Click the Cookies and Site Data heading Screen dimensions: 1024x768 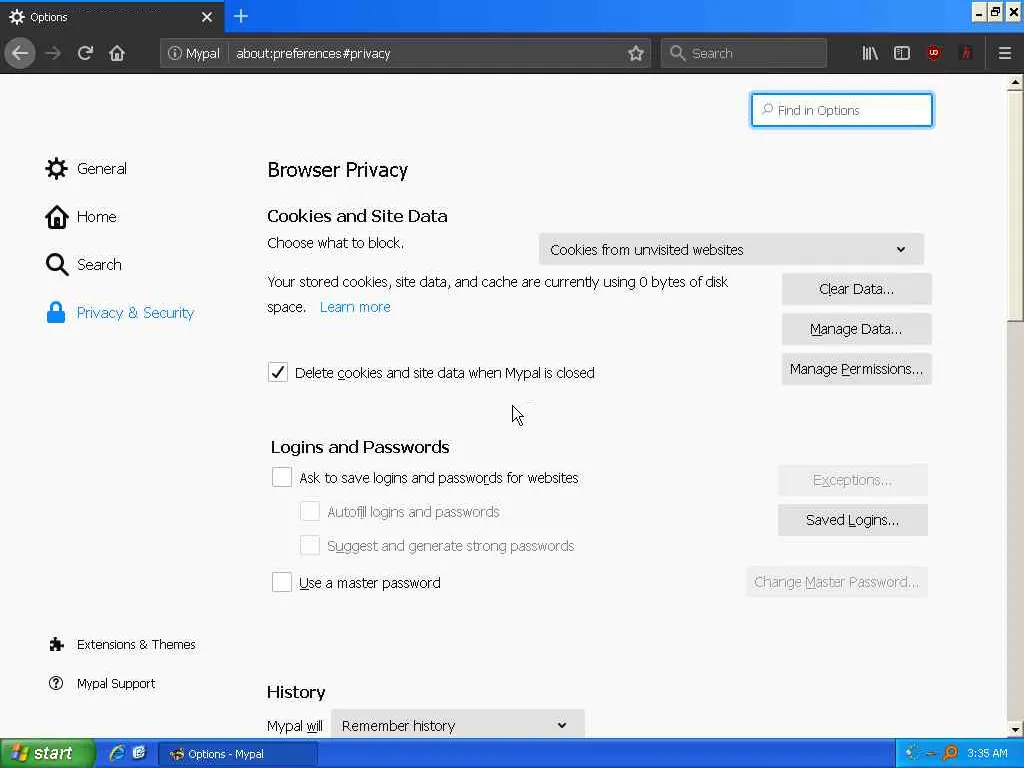tap(357, 216)
